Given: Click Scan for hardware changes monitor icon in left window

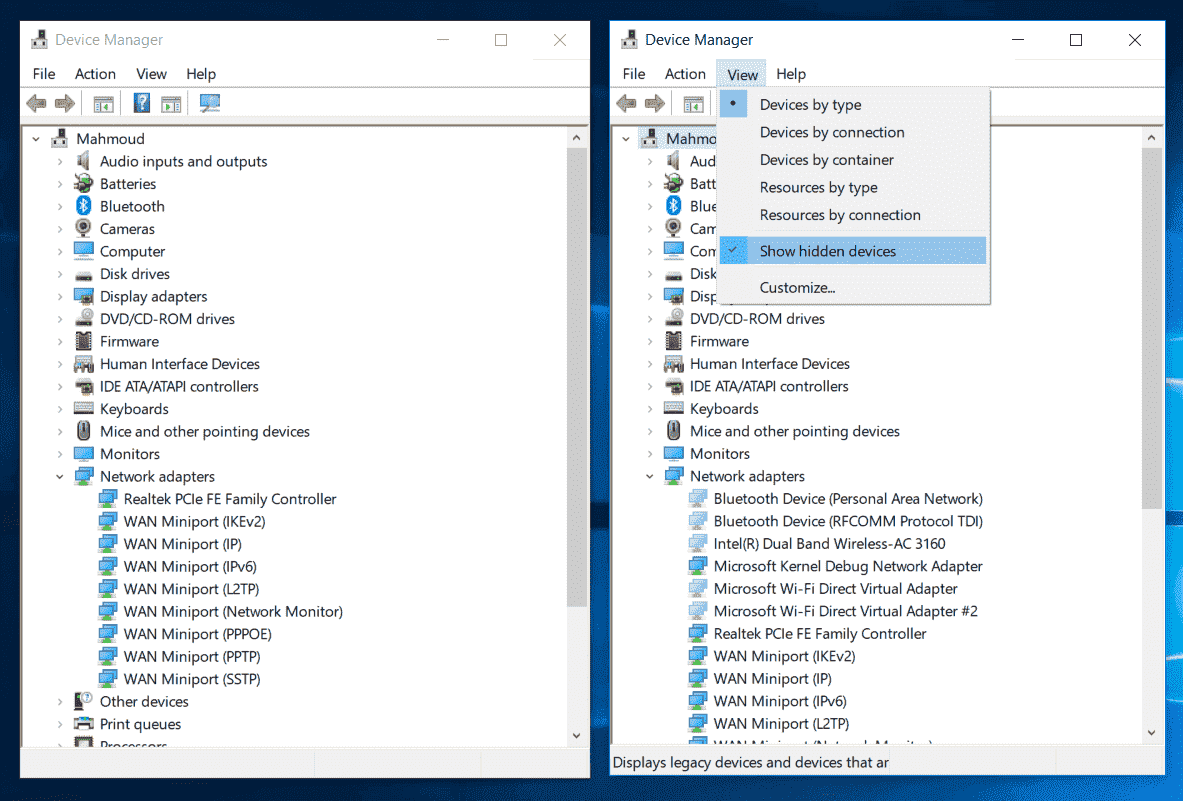Looking at the screenshot, I should 210,103.
